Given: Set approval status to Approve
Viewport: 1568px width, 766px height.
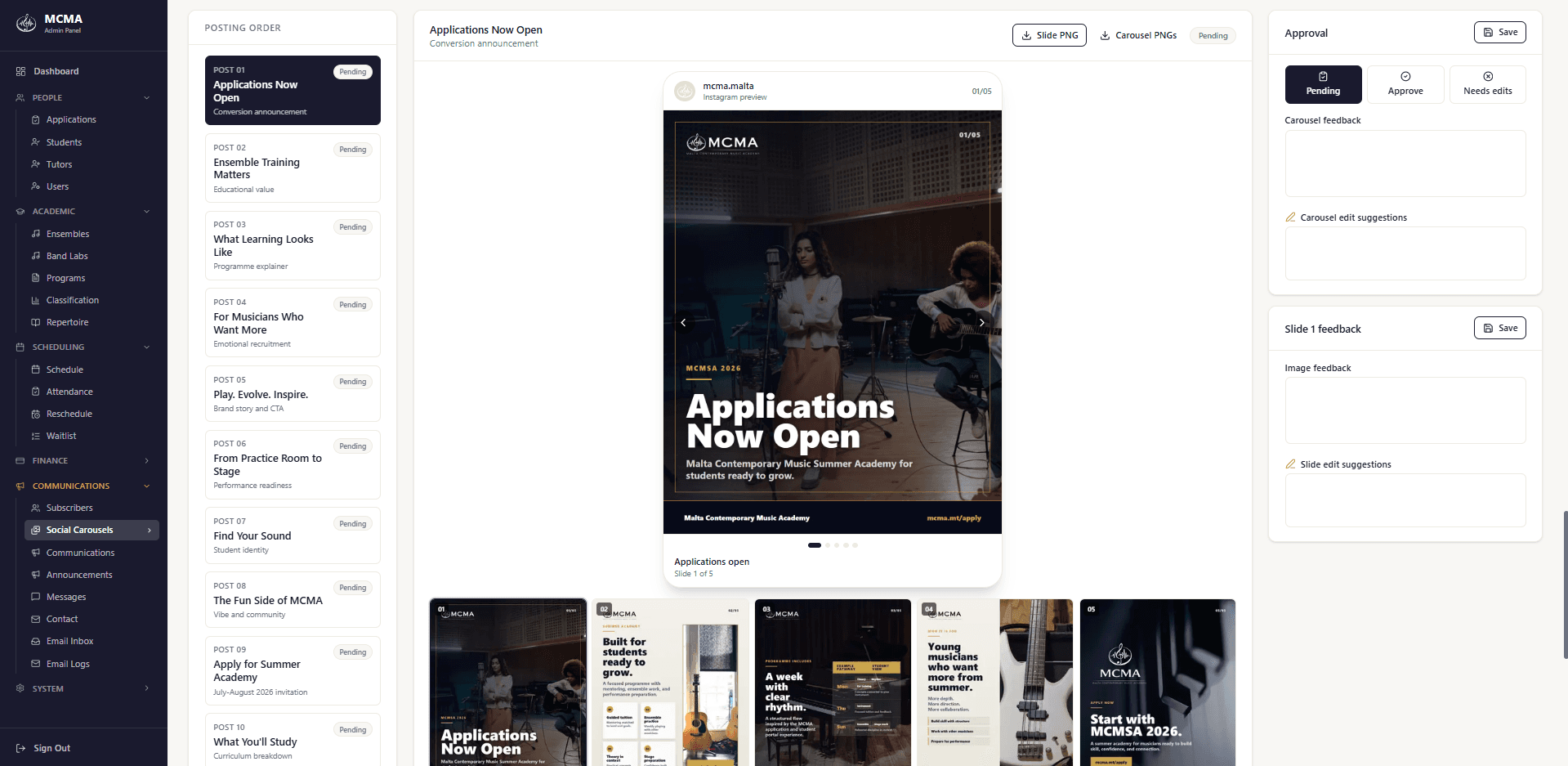Looking at the screenshot, I should [x=1405, y=84].
